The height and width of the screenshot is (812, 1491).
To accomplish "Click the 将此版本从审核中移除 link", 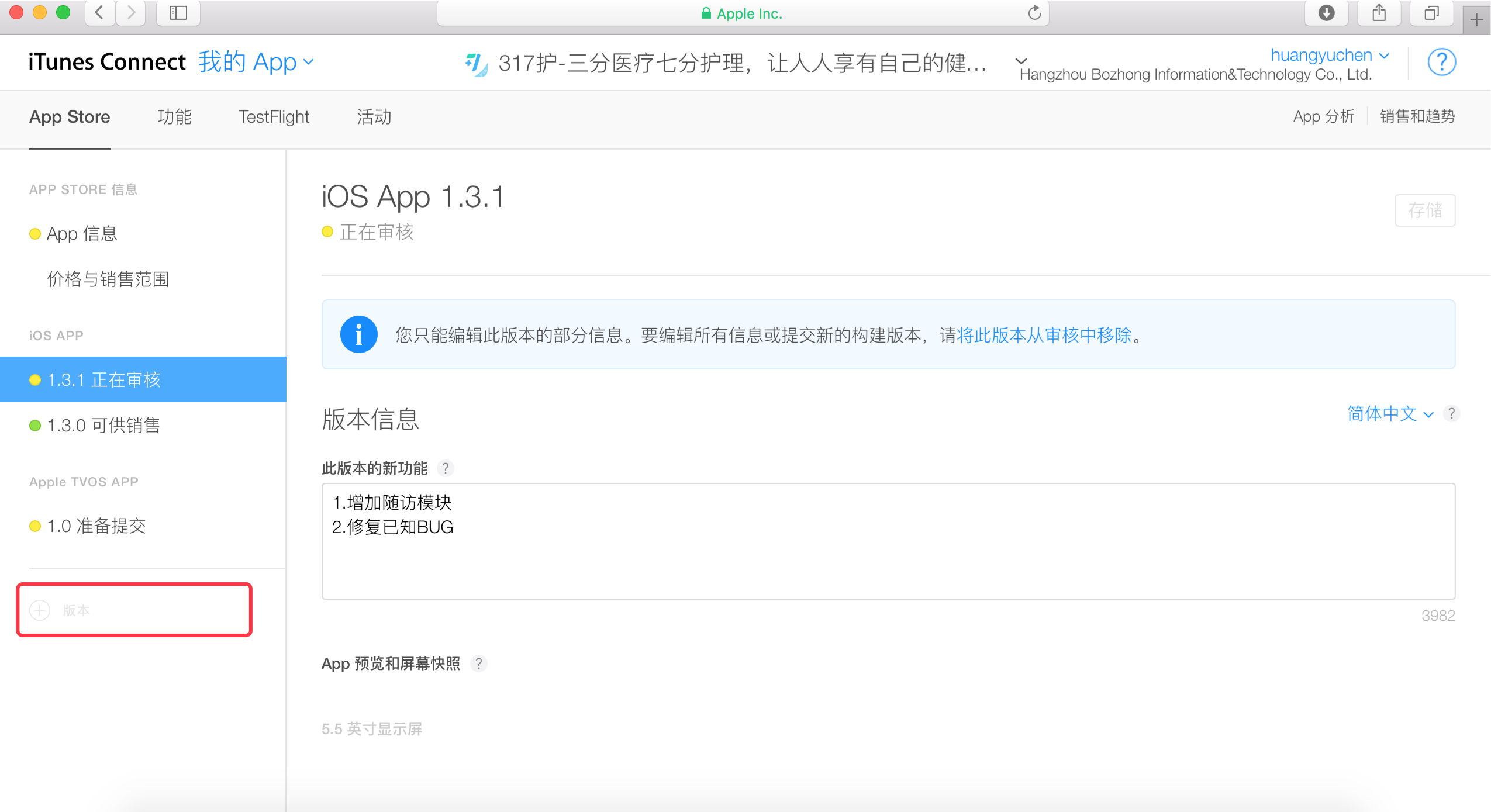I will (x=1044, y=335).
